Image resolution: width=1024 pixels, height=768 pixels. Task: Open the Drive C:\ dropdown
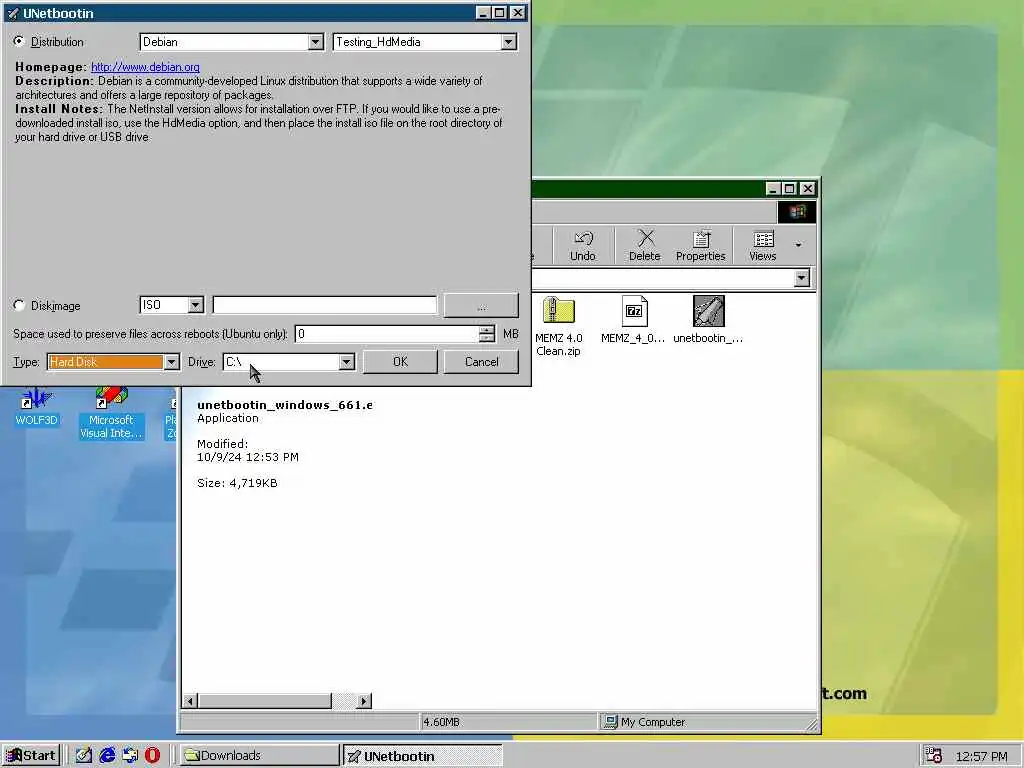click(347, 362)
